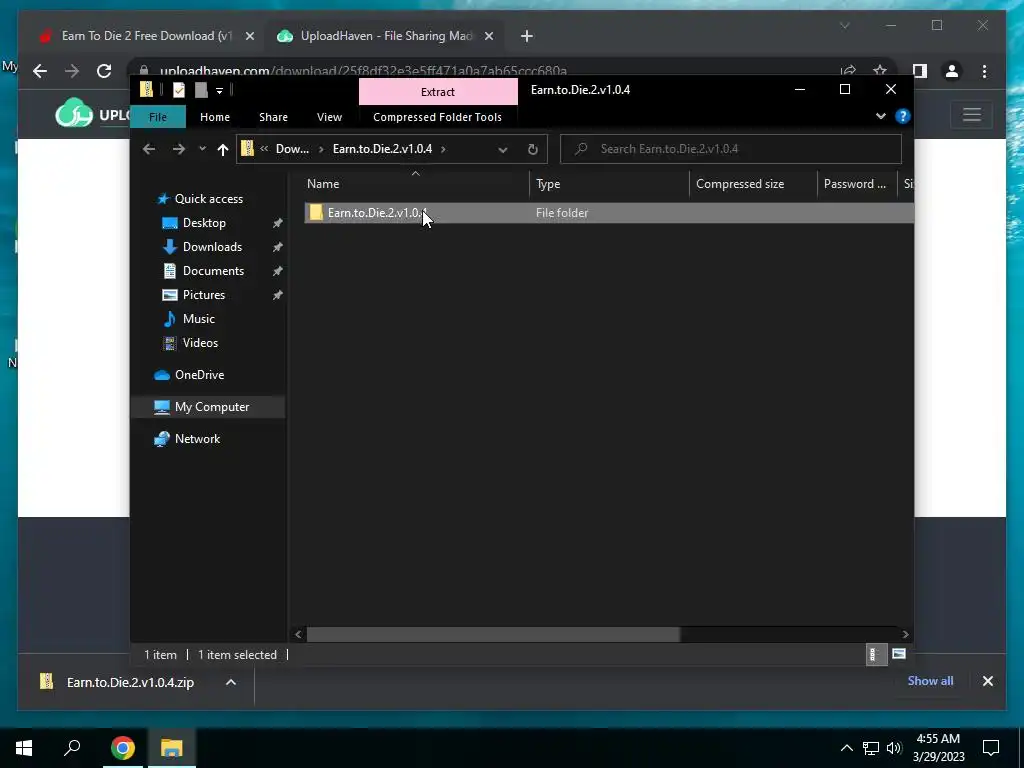The width and height of the screenshot is (1024, 768).
Task: Switch to the Earn To Die 2 Chrome tab
Action: click(144, 36)
